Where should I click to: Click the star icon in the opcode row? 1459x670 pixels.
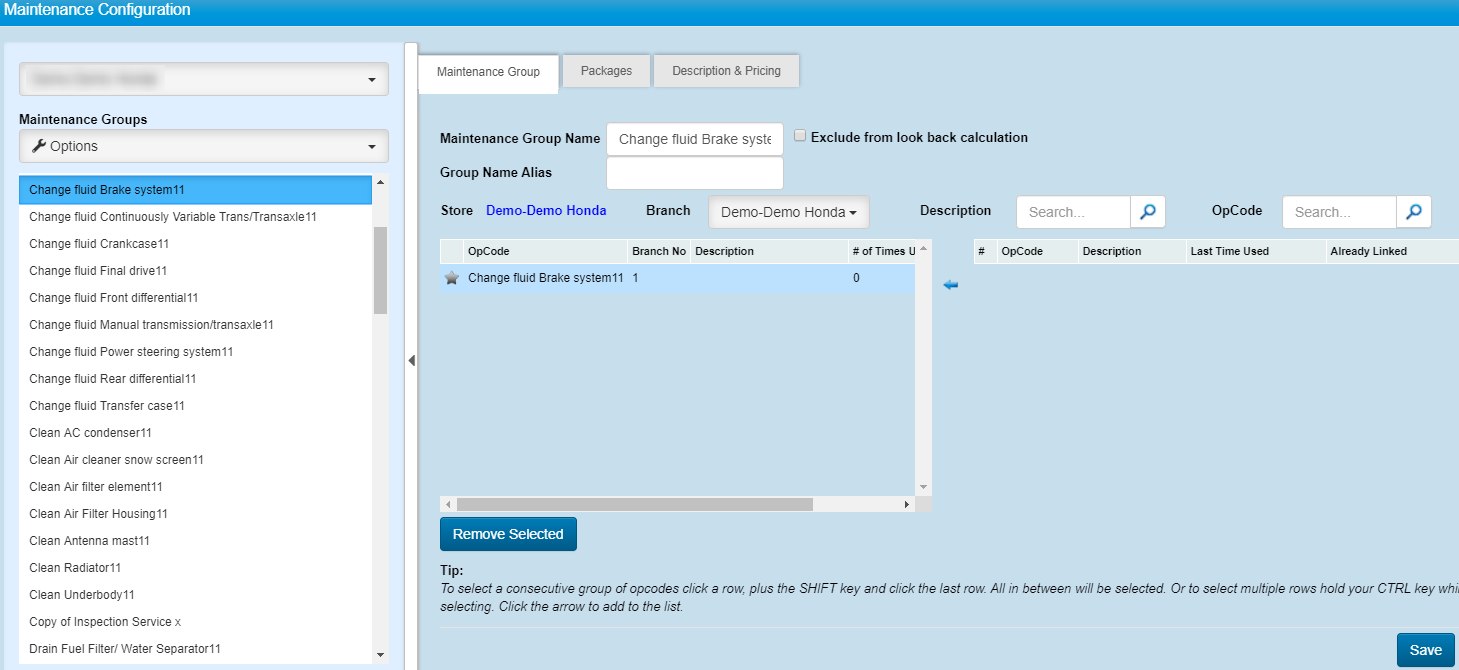pyautogui.click(x=451, y=278)
